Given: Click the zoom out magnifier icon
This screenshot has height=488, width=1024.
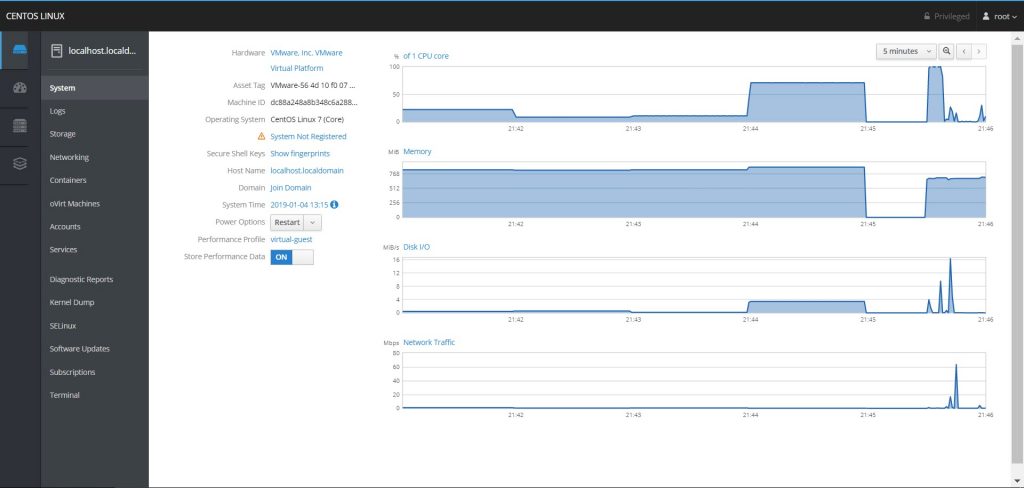Looking at the screenshot, I should [x=947, y=50].
